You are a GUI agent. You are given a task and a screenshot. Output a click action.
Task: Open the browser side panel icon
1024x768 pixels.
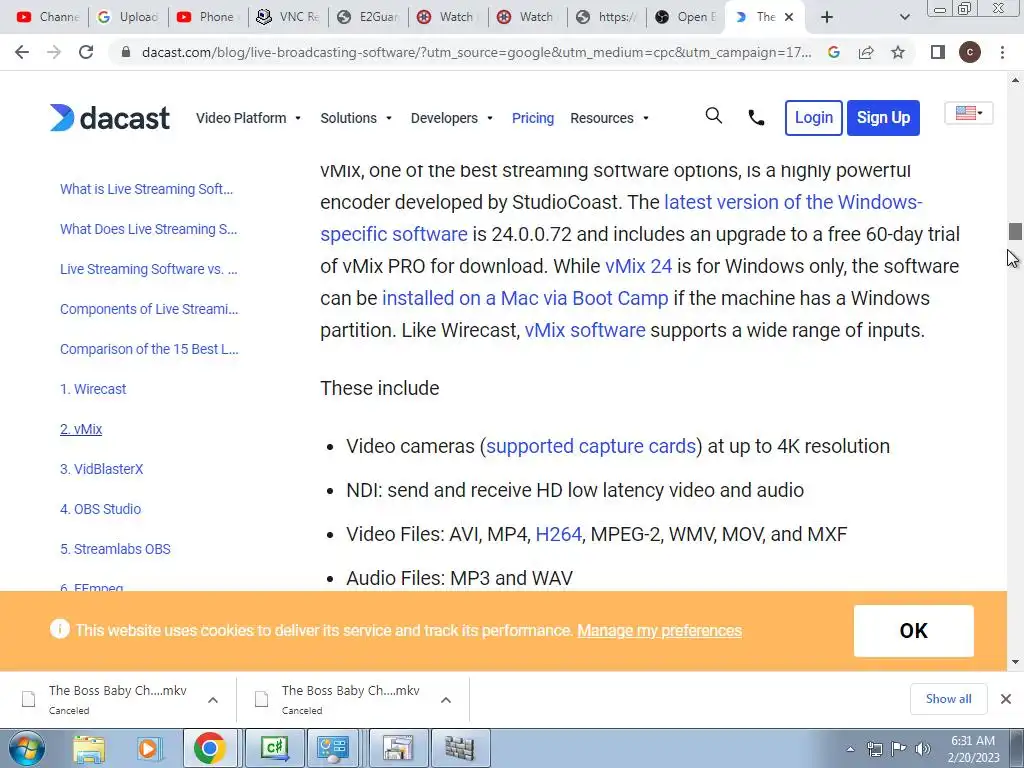point(938,52)
